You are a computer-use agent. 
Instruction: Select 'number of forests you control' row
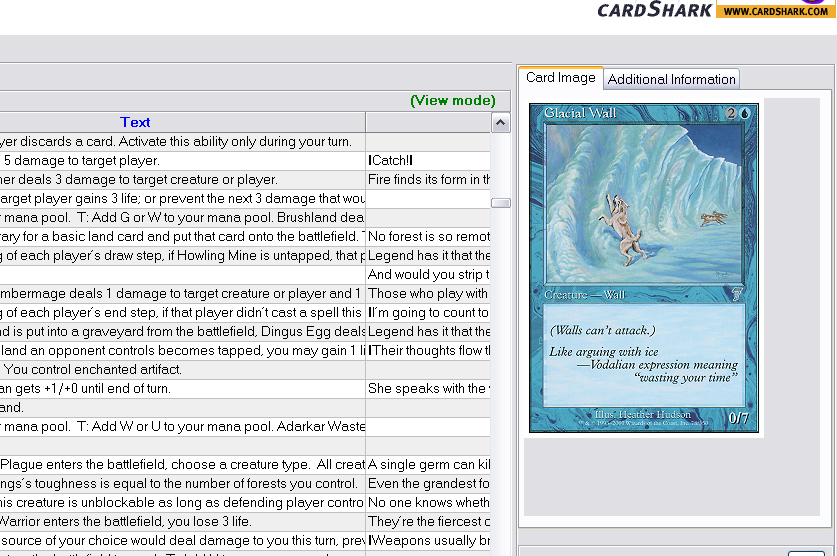183,484
